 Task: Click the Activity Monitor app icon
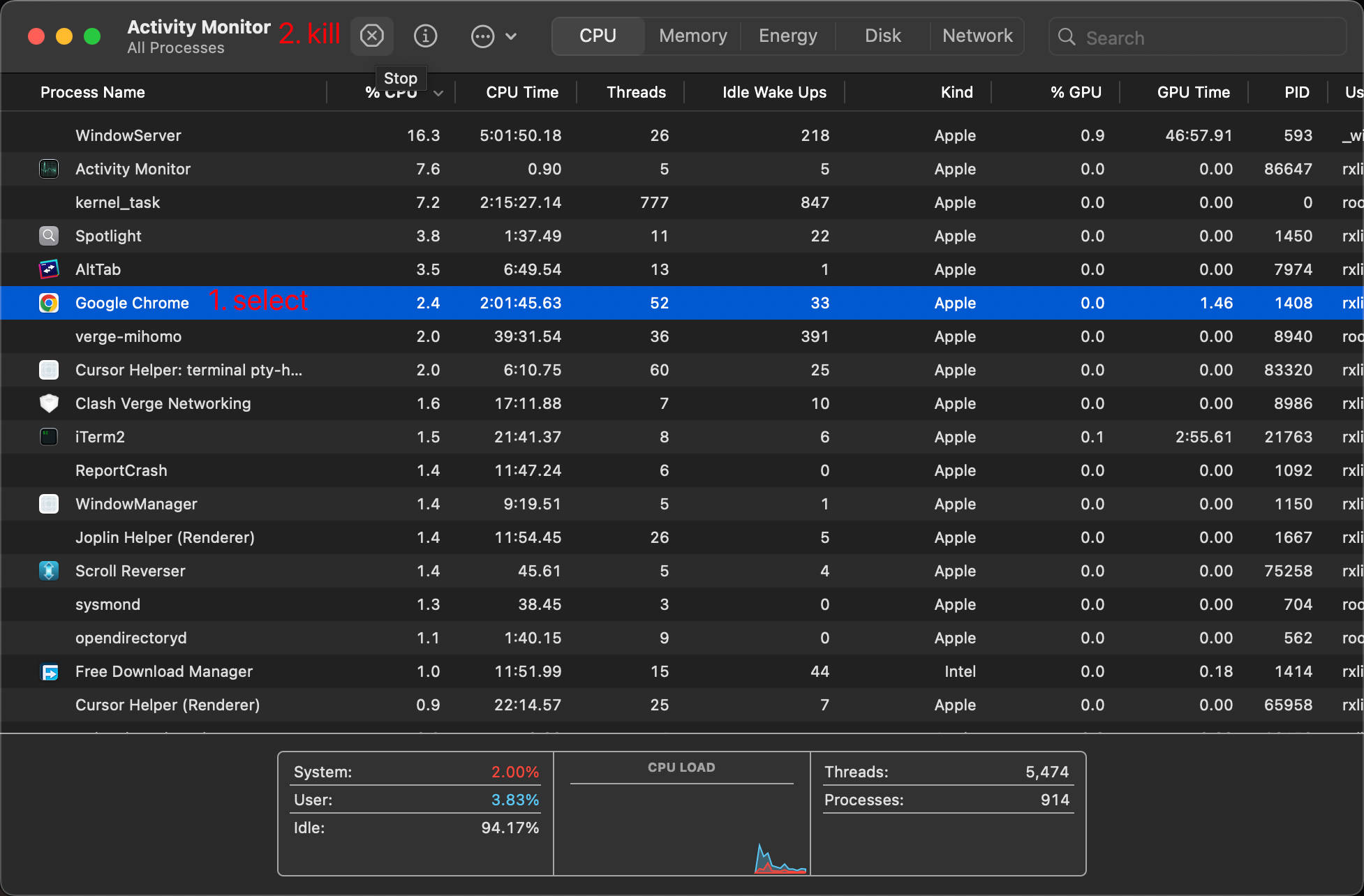click(x=49, y=169)
